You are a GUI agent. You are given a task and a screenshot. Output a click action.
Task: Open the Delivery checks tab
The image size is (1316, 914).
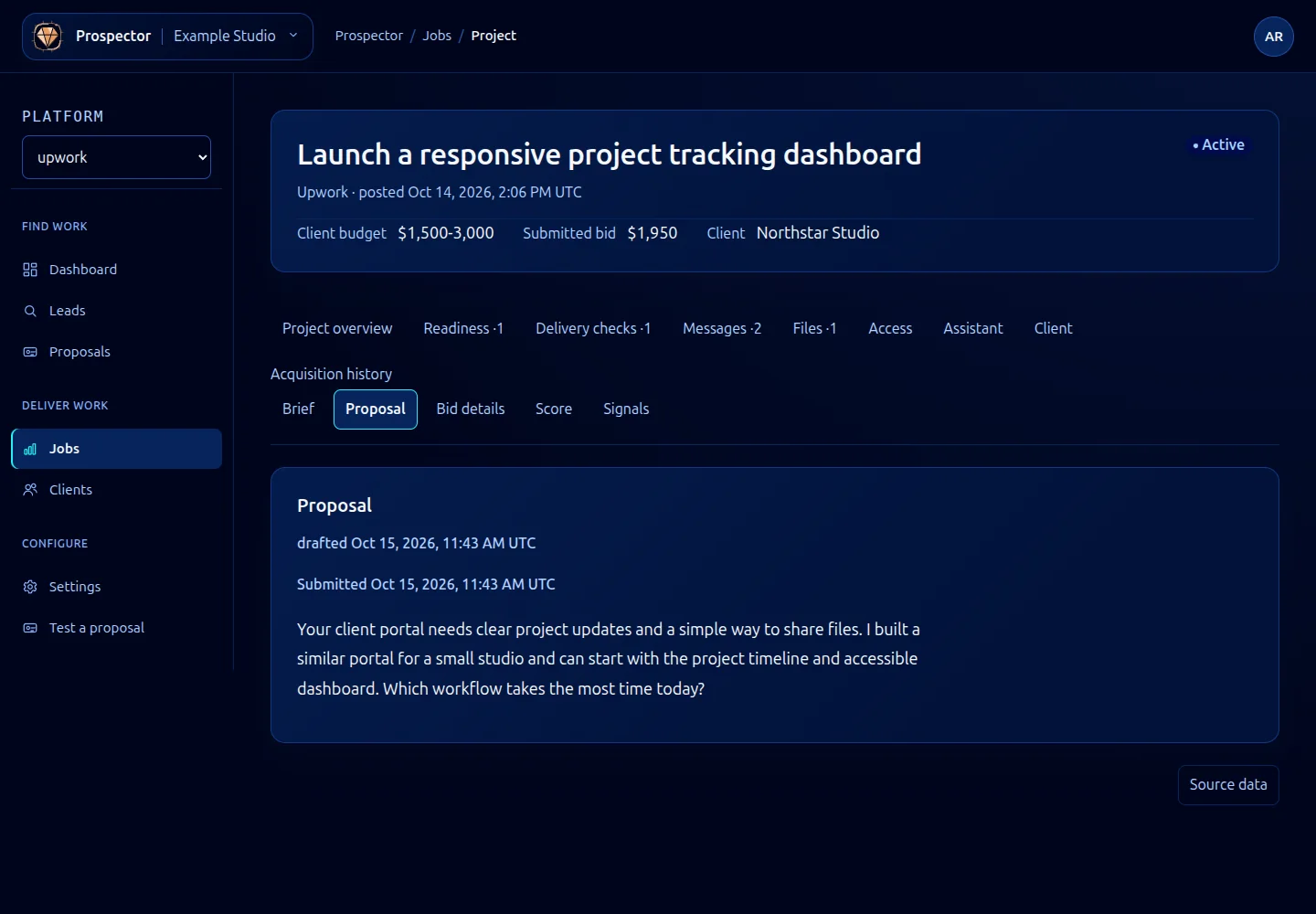[x=593, y=328]
